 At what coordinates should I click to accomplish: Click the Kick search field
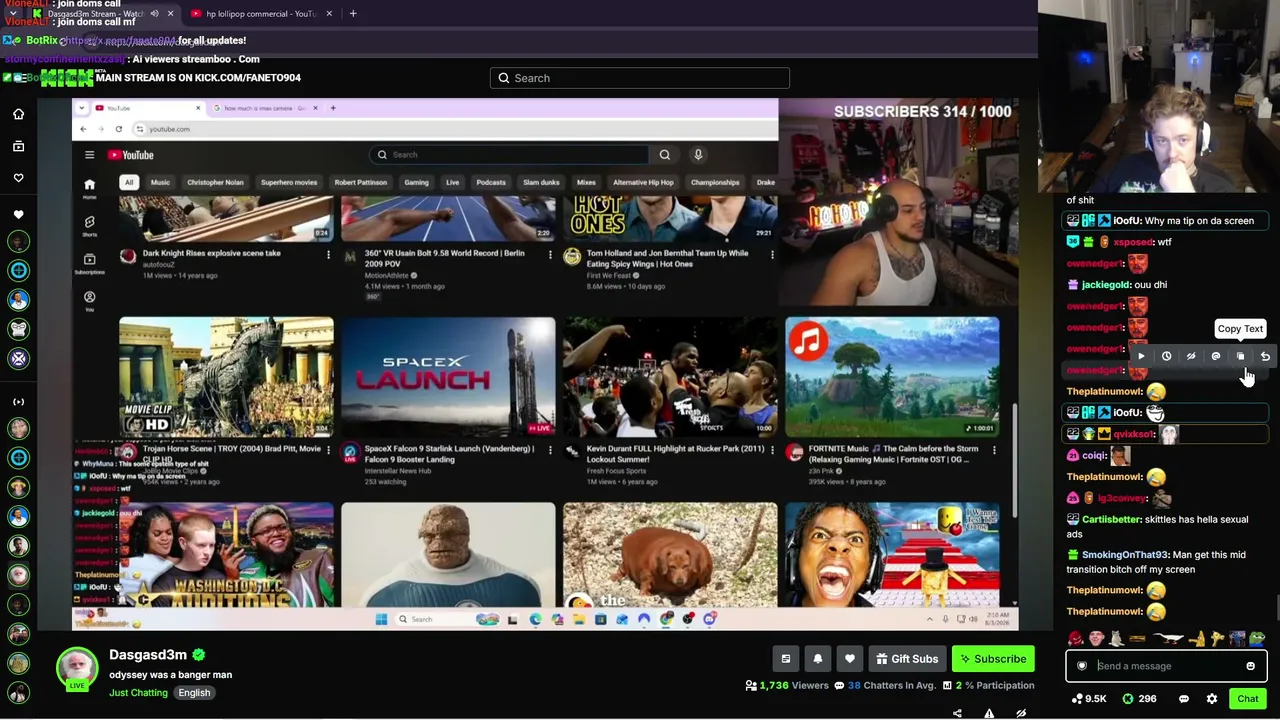click(640, 78)
